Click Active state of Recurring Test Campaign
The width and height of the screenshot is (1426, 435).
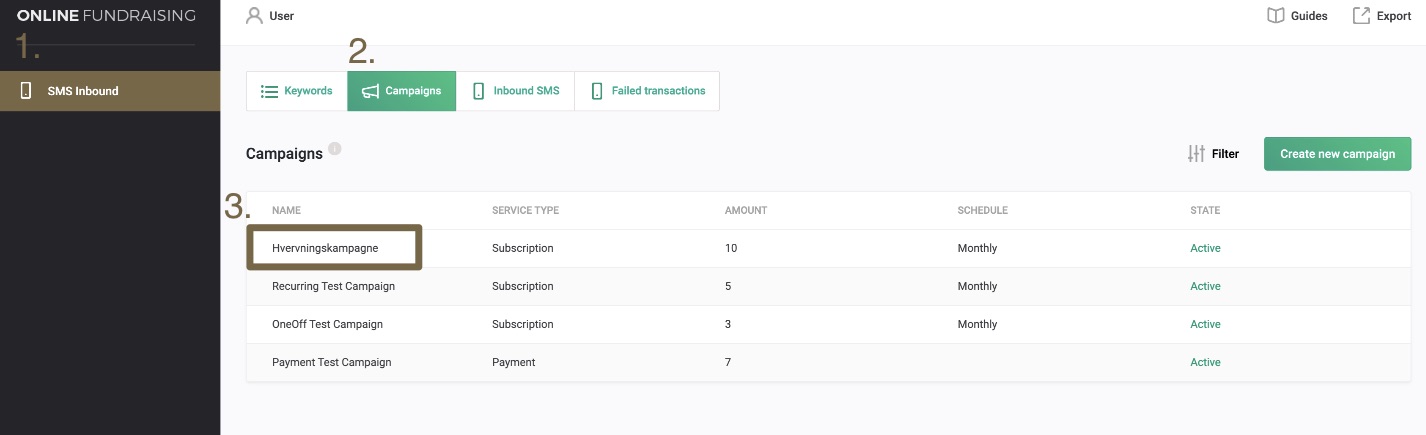(1205, 286)
